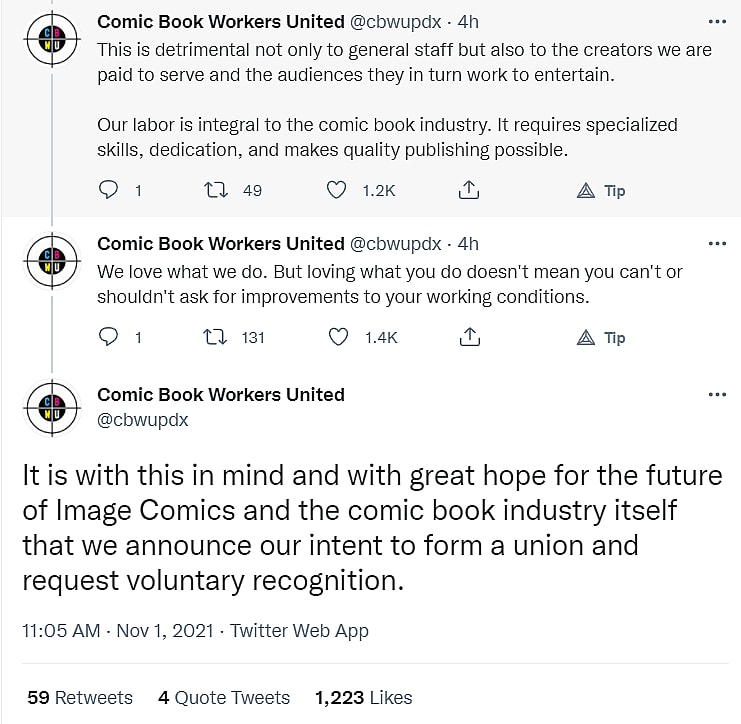Tip the author on the first tweet

(602, 190)
